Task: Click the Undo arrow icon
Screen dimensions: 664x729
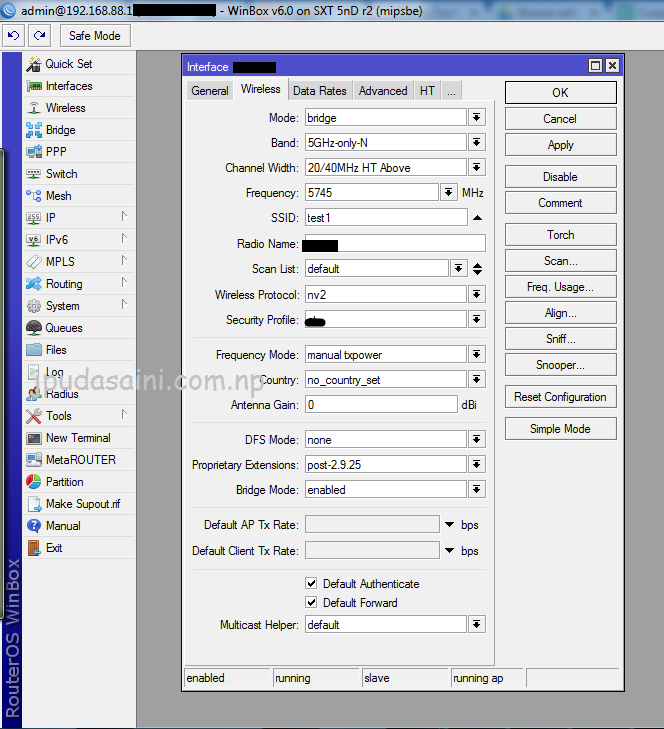Action: (13, 36)
